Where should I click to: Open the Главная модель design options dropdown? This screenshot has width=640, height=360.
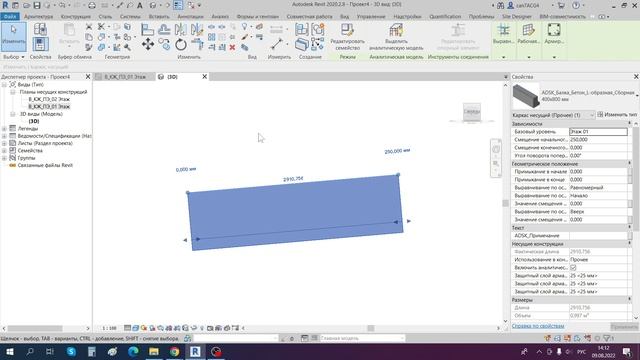[362, 338]
